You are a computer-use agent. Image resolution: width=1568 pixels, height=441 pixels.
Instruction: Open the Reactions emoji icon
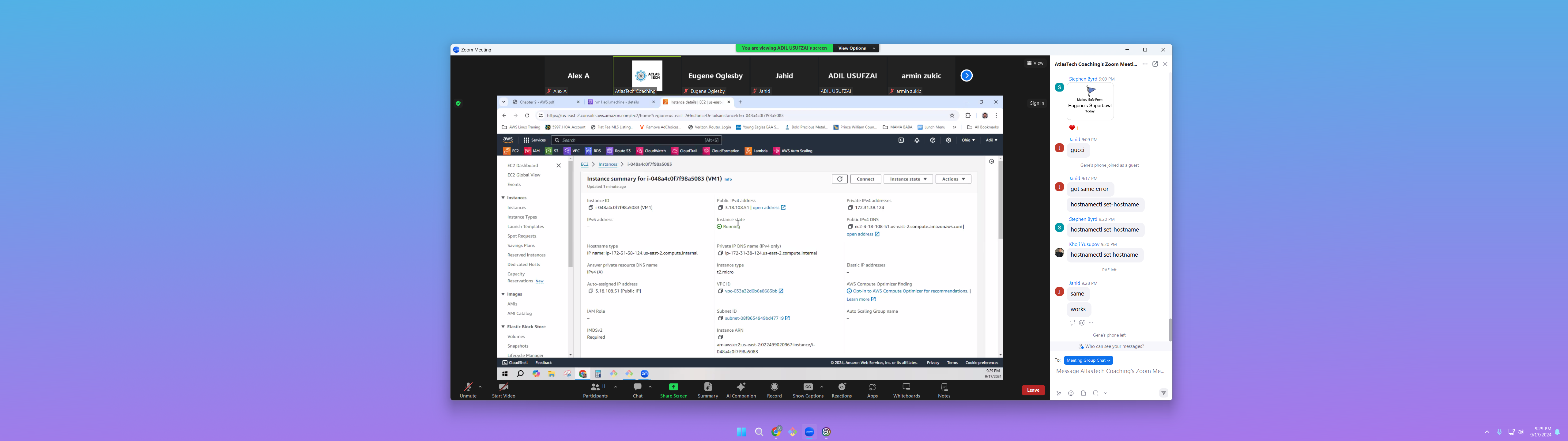(841, 387)
